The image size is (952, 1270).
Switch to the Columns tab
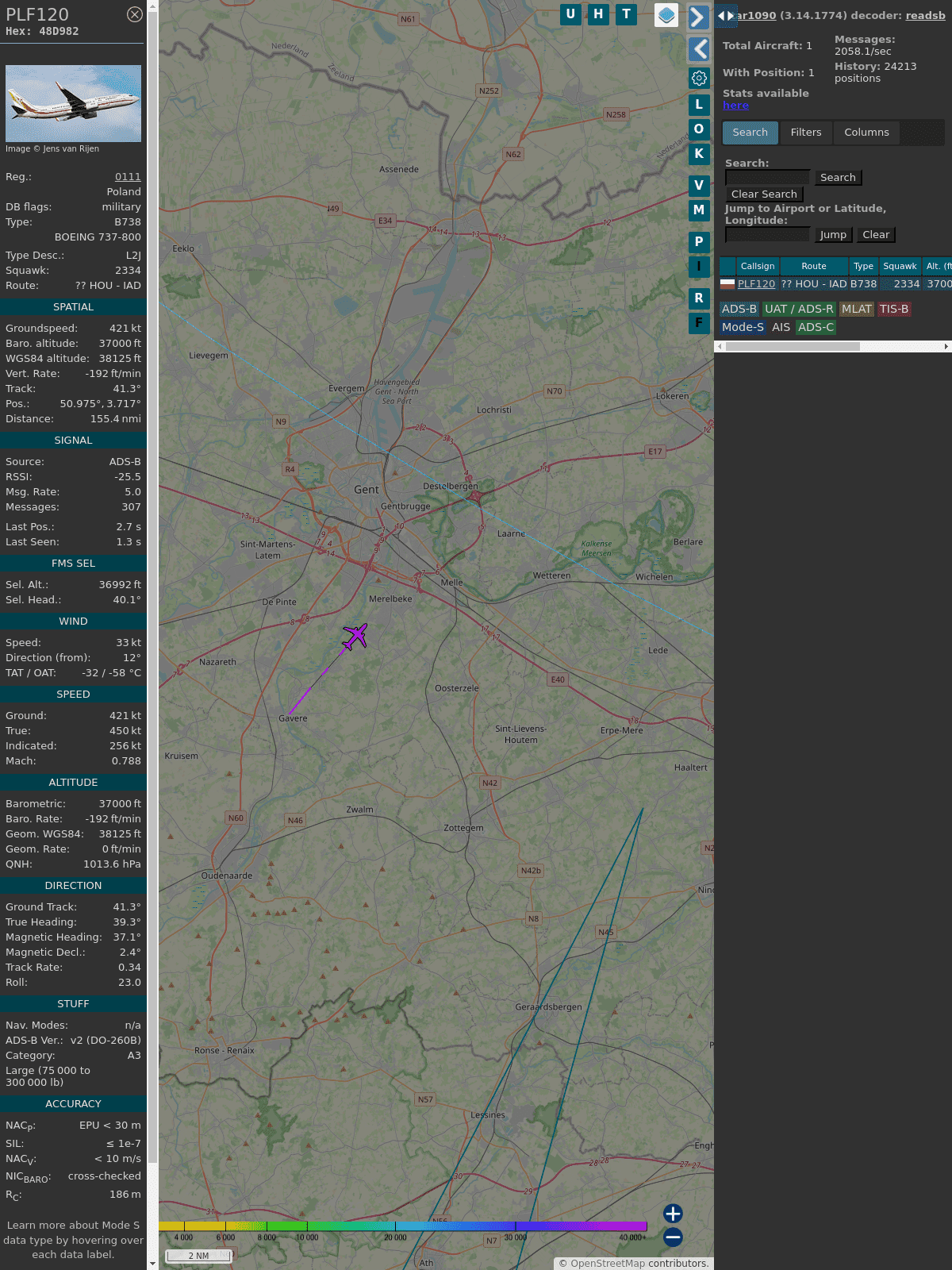coord(866,133)
